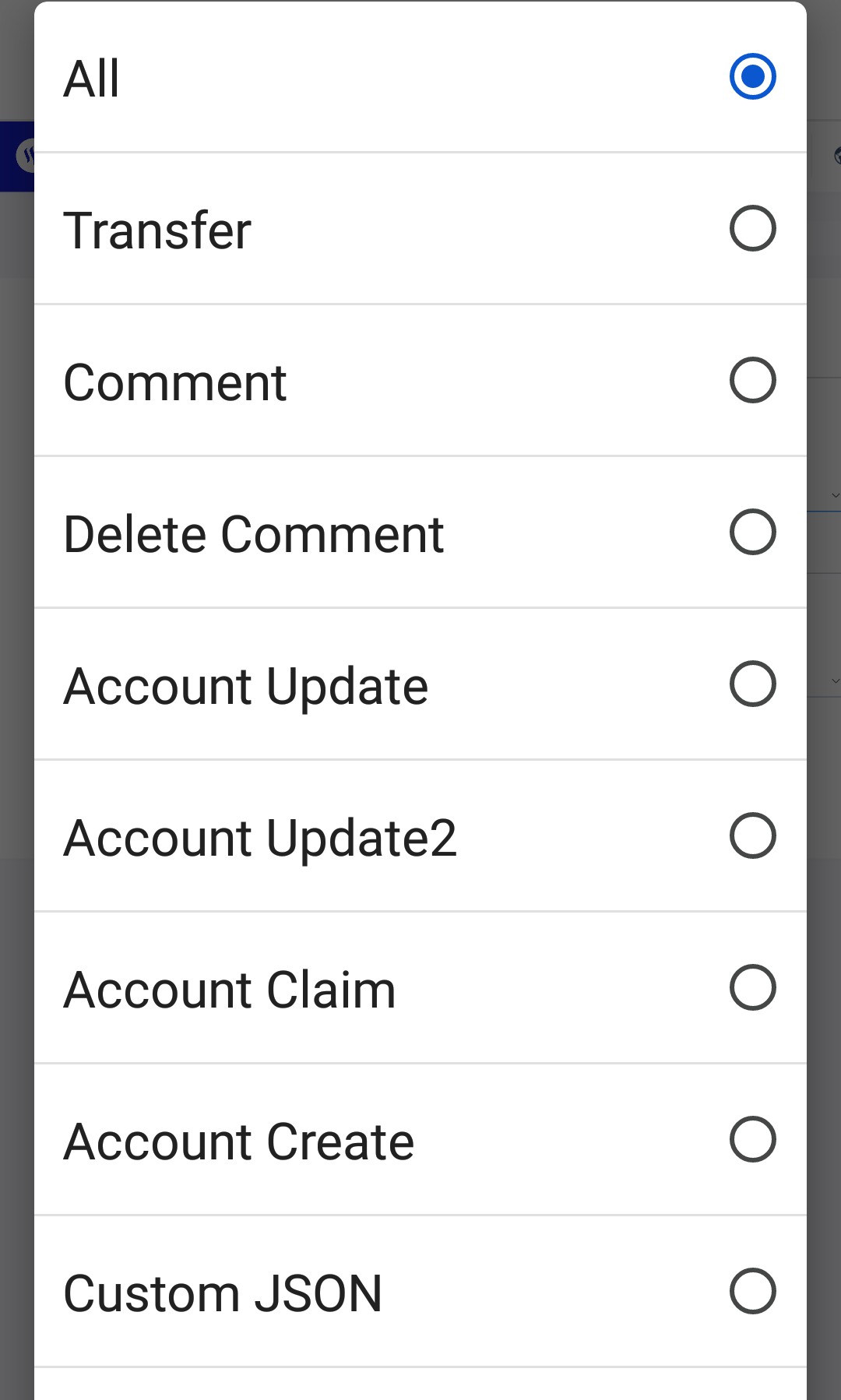Select the Account Update2 radio circle
This screenshot has width=841, height=1400.
[752, 835]
